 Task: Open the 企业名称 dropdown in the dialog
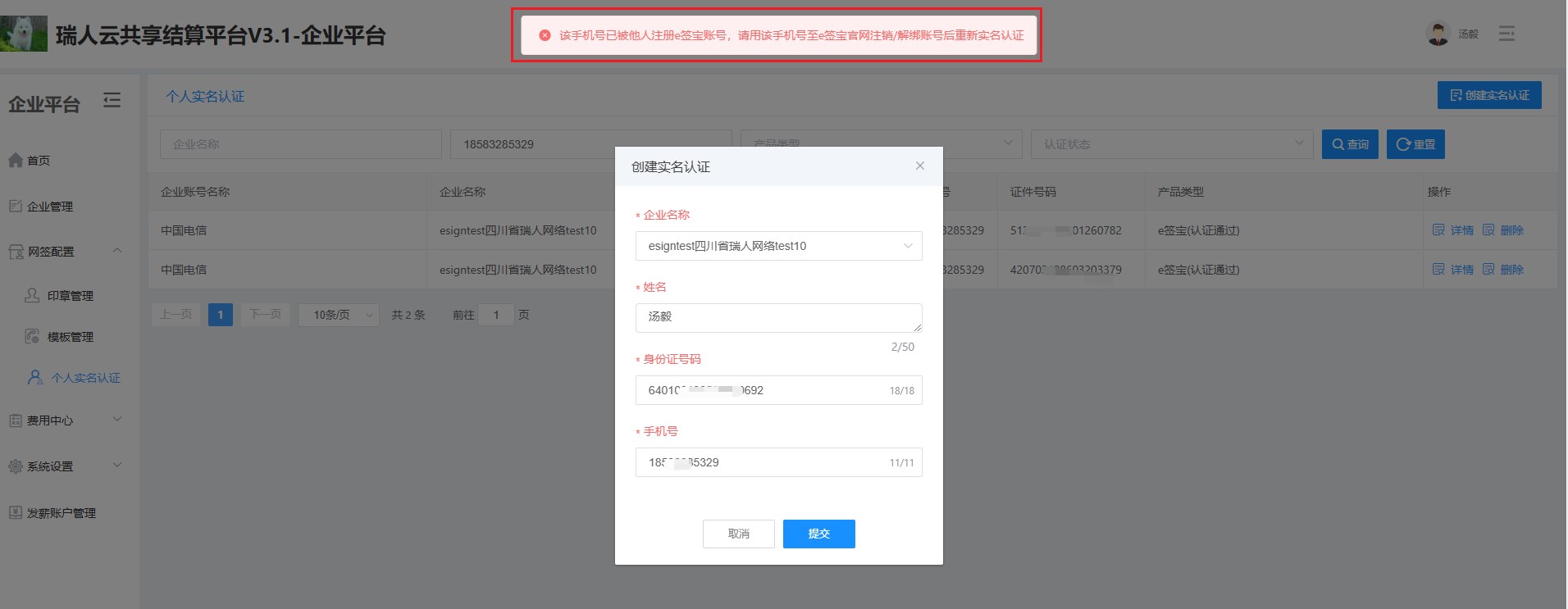coord(778,246)
